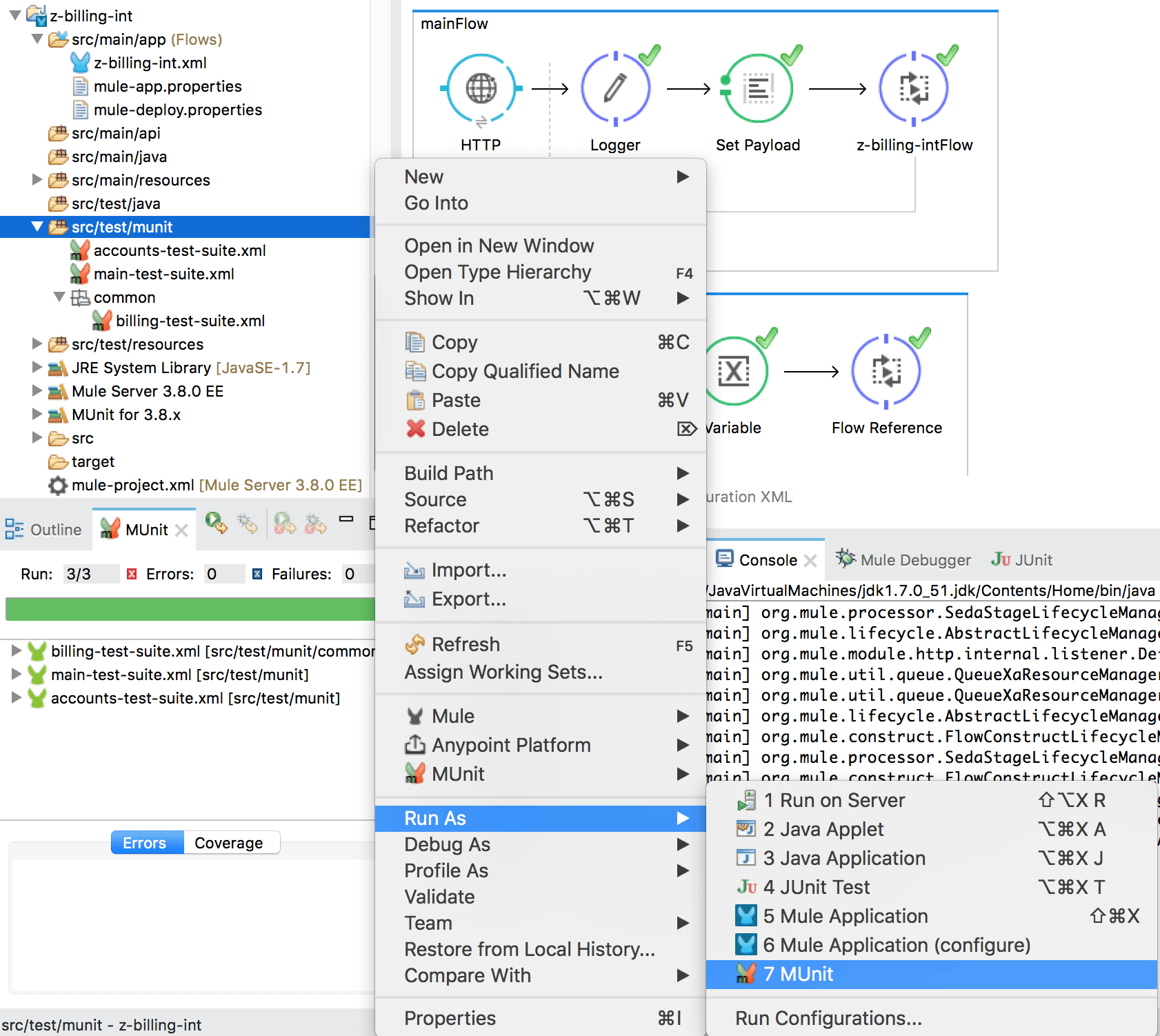Screen dimensions: 1160x1036
Task: Click the Coverage button
Action: pos(230,842)
